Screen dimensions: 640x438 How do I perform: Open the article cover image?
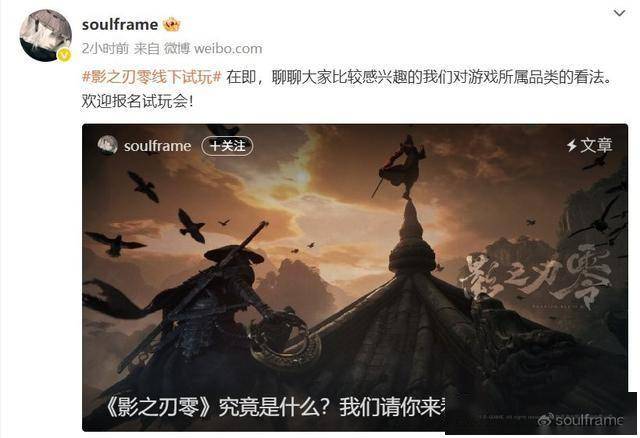tap(355, 278)
